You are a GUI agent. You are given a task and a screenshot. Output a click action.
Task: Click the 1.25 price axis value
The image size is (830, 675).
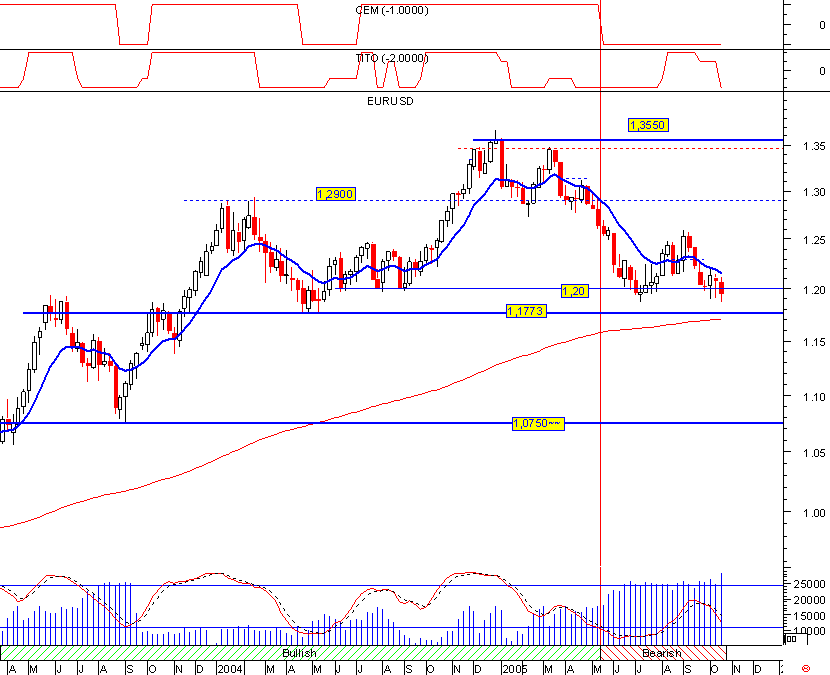point(814,240)
